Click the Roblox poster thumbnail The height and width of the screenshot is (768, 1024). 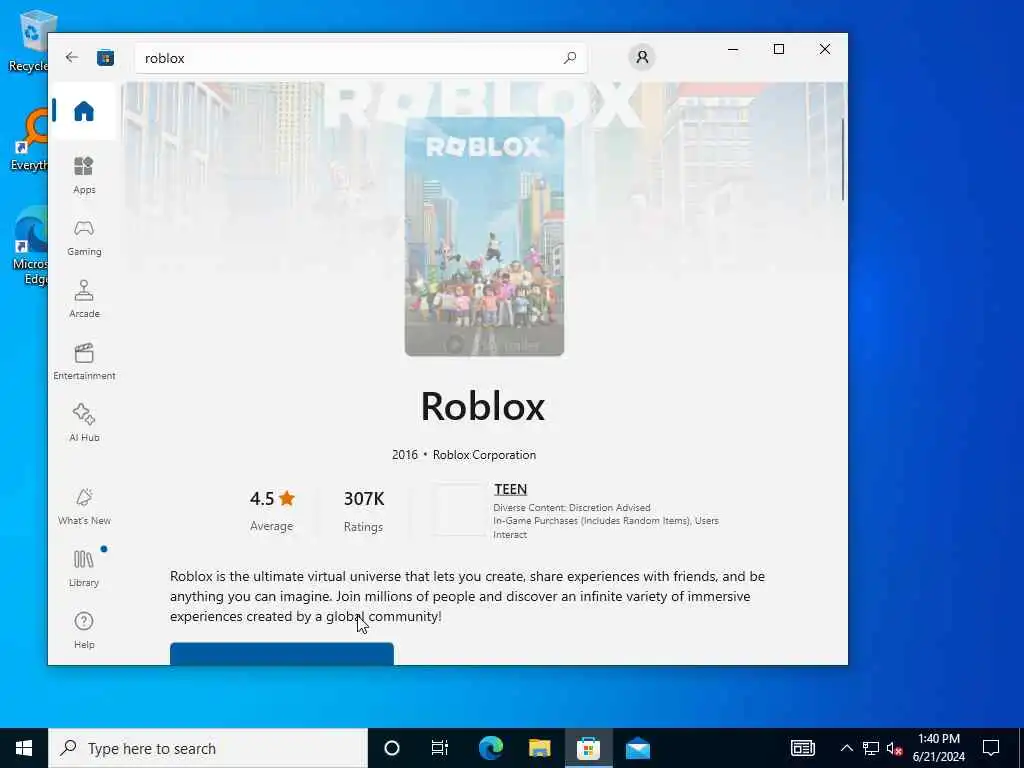485,236
